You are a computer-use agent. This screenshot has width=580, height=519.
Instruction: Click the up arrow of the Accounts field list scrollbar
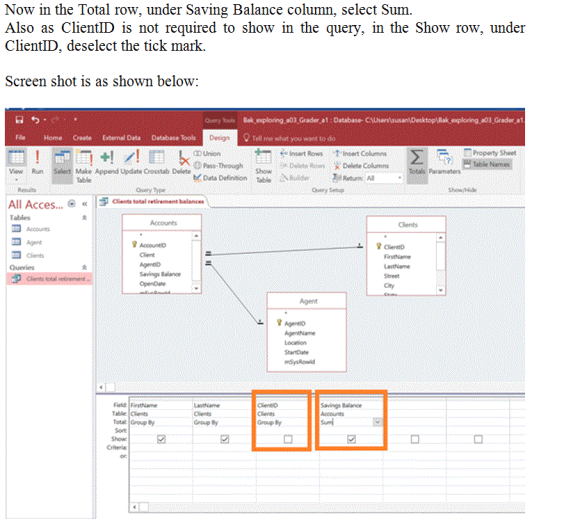(x=196, y=236)
